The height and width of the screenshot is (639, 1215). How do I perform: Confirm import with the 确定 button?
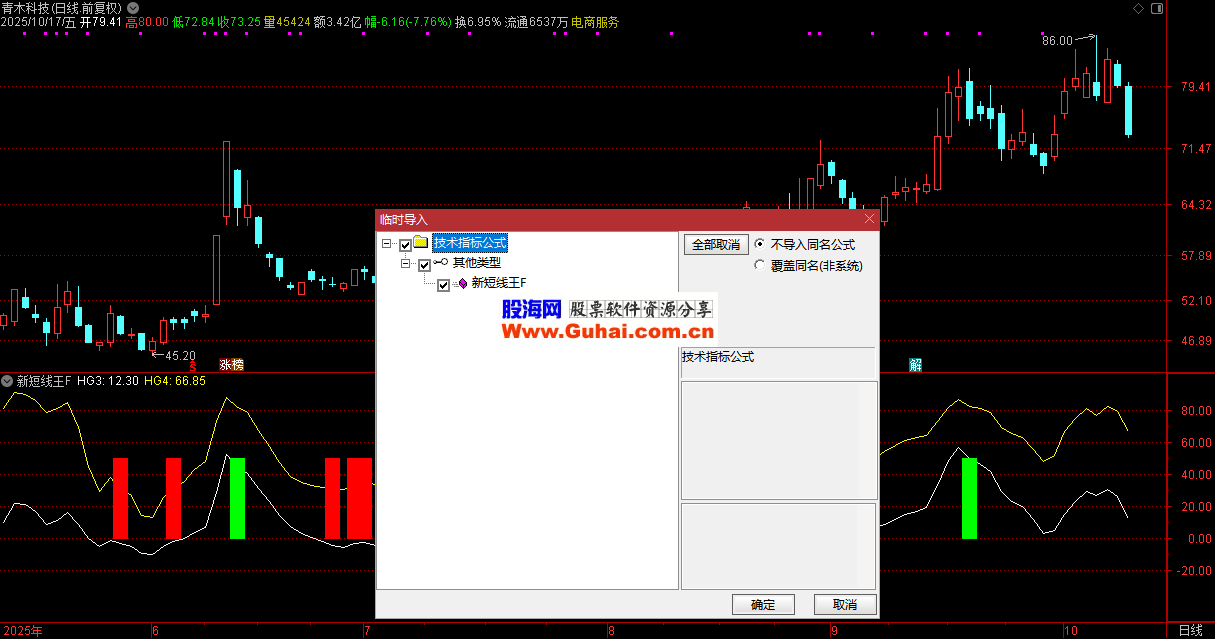pos(763,604)
